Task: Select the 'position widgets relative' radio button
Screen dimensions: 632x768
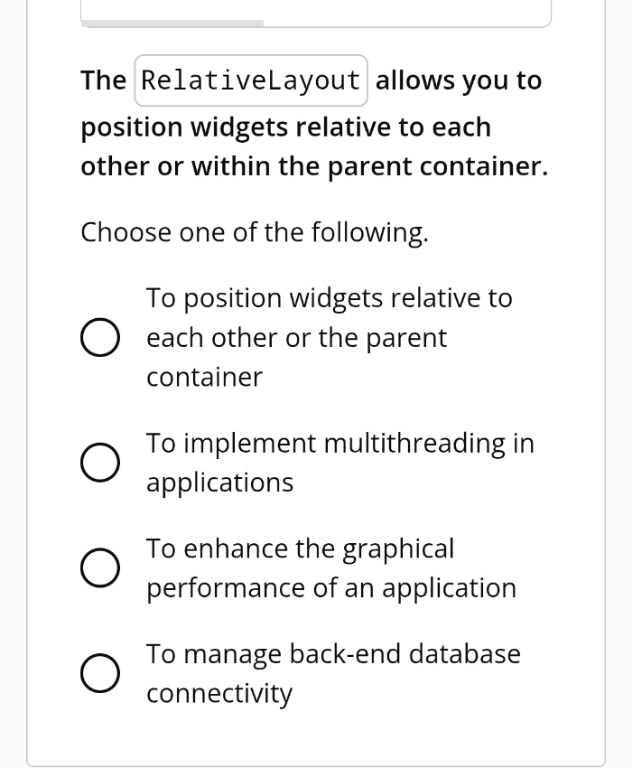Action: [100, 338]
